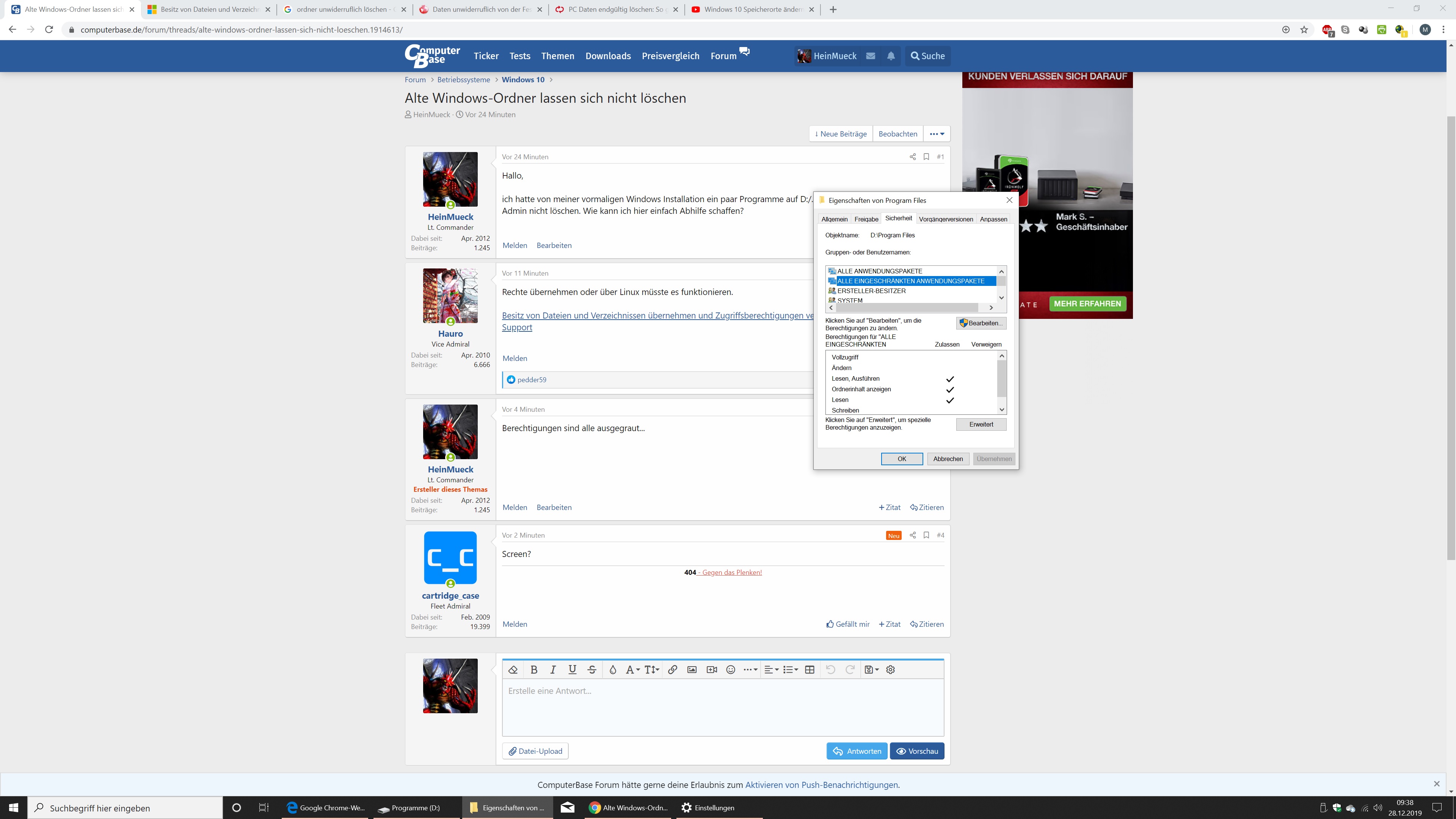Toggle bold formatting in the reply editor
This screenshot has width=1456, height=819.
point(533,669)
